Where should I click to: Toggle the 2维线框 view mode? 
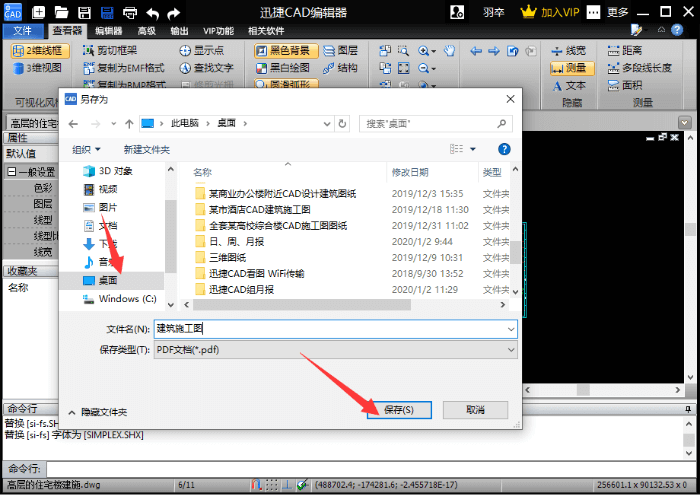(x=40, y=50)
